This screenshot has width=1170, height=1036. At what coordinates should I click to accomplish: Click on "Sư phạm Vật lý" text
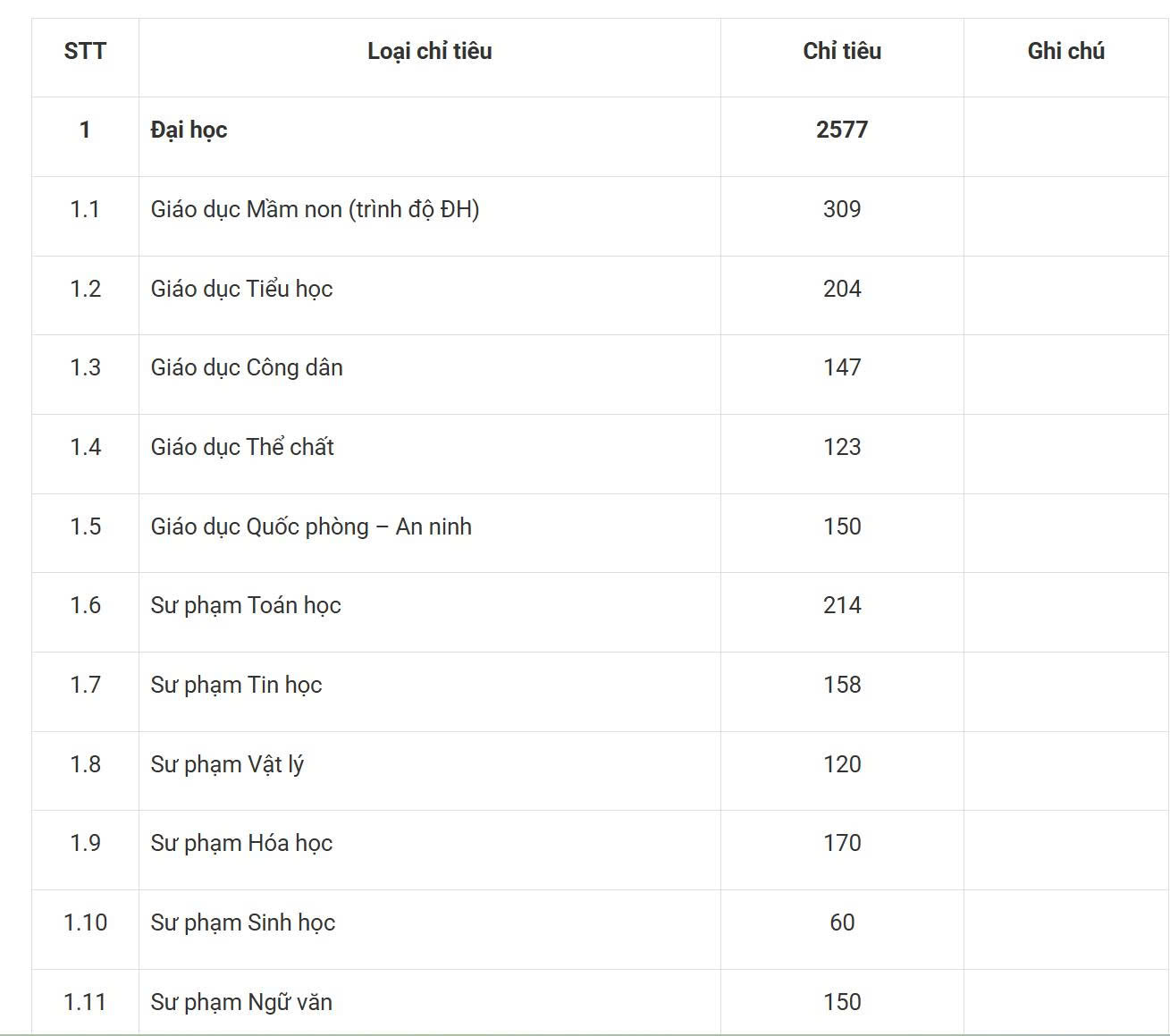click(227, 764)
